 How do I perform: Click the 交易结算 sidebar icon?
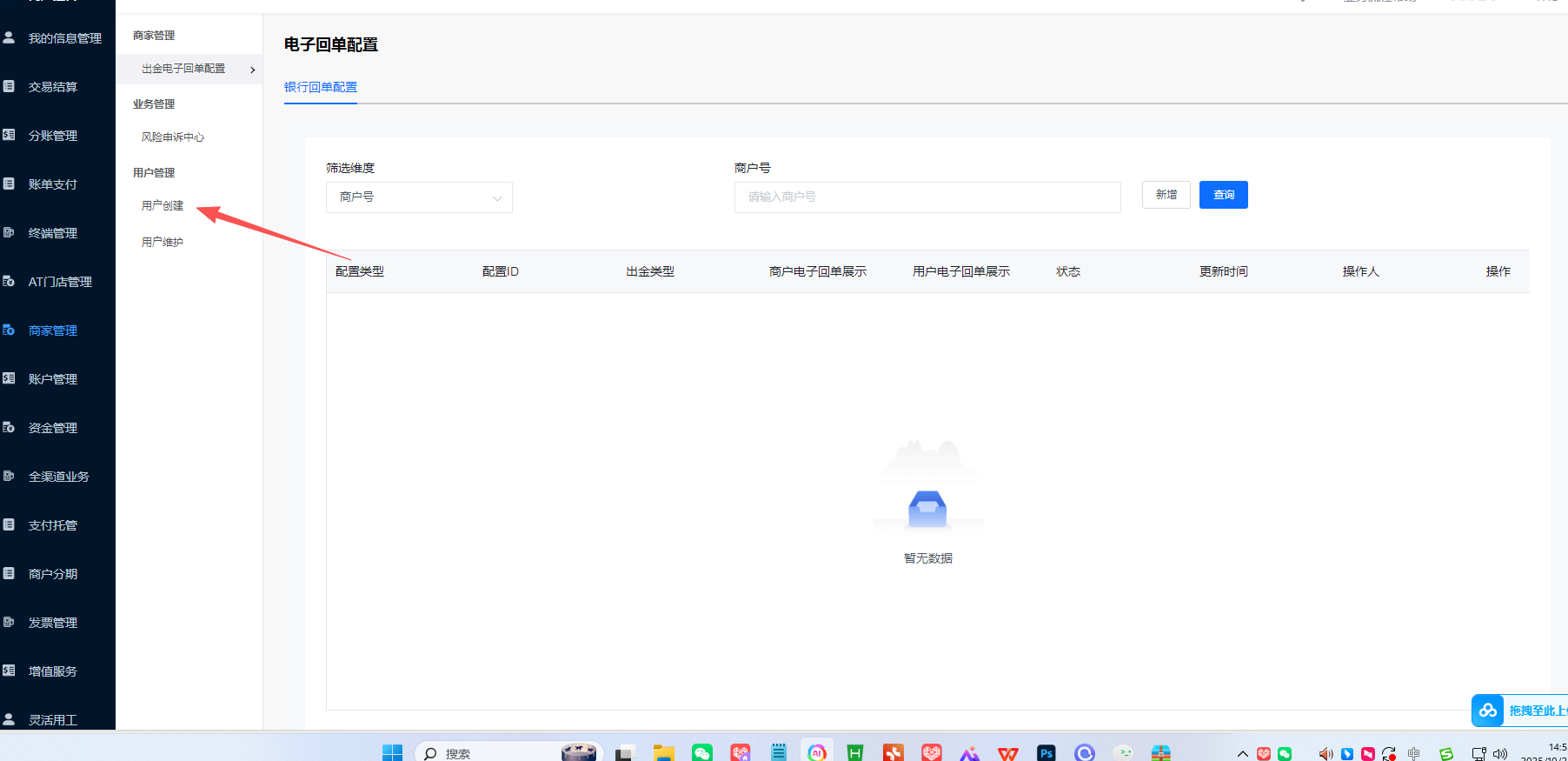(x=10, y=86)
